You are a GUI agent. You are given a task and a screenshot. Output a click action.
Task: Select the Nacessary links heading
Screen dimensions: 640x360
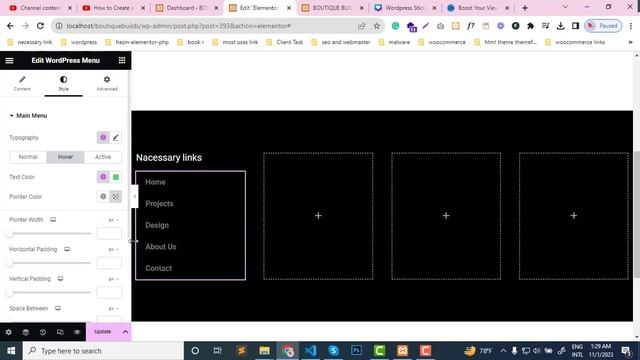pyautogui.click(x=169, y=158)
